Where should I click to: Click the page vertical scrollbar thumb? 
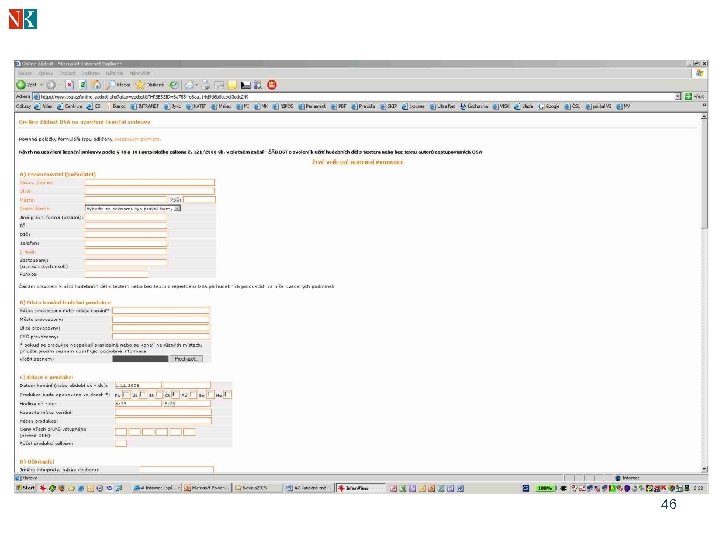click(x=704, y=174)
